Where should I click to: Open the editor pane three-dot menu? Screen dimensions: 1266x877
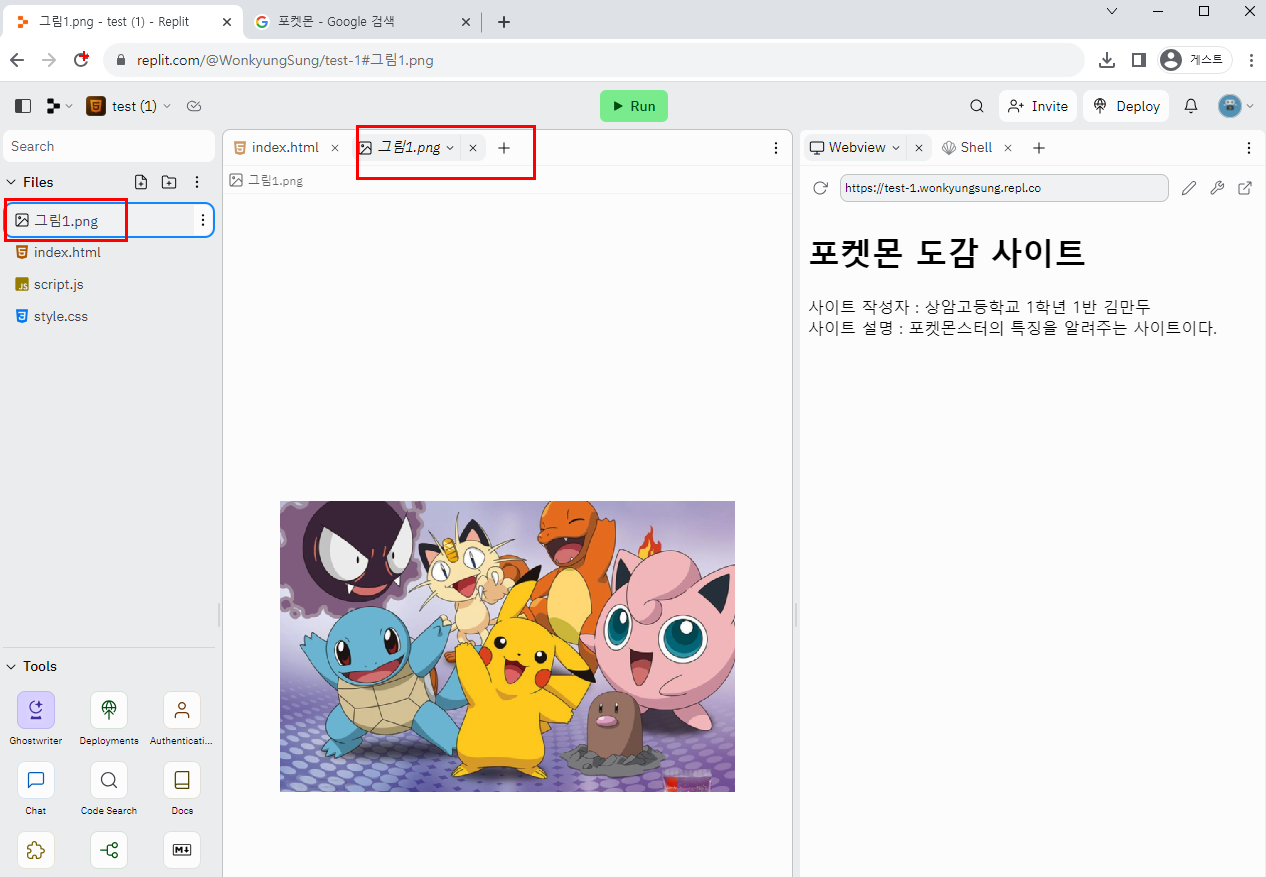[x=776, y=148]
